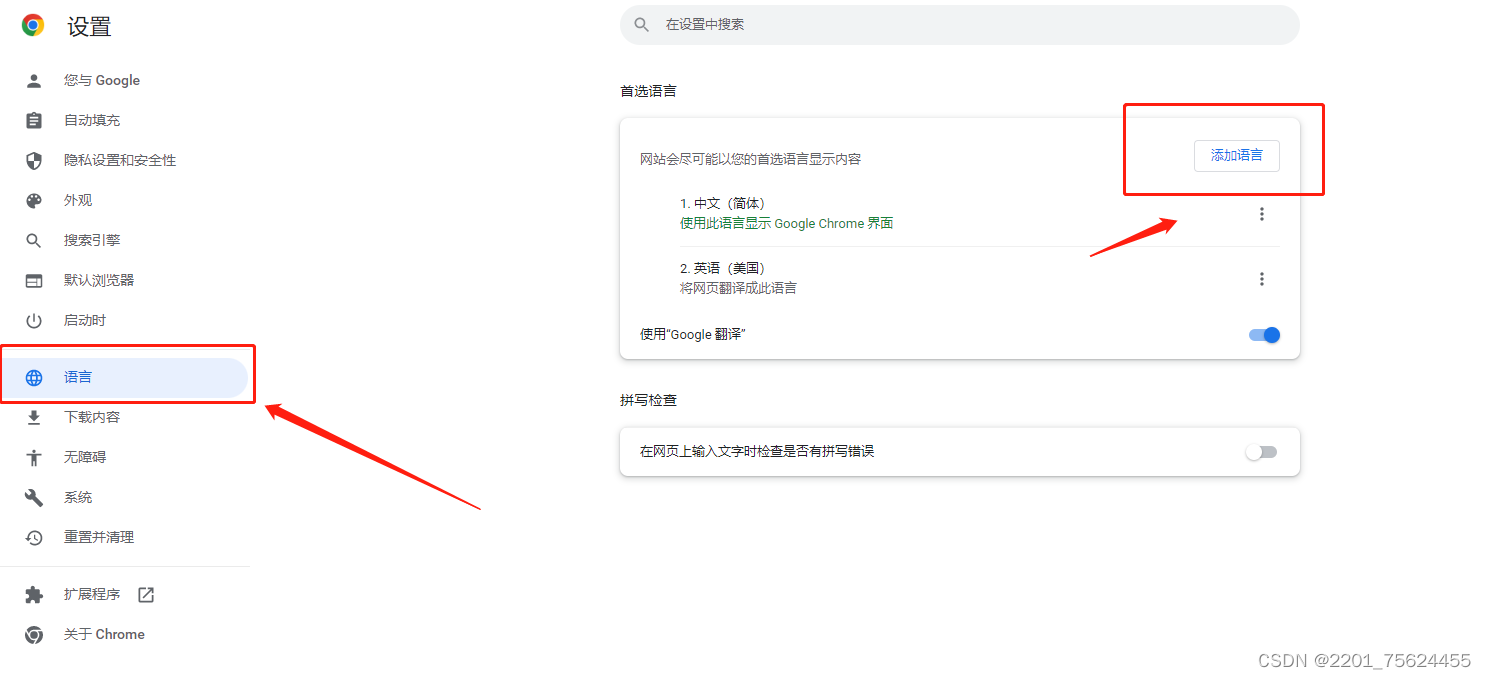The width and height of the screenshot is (1486, 679).
Task: Enable the 在网页上输入文字时检查是否有拼写错误 toggle
Action: [x=1261, y=452]
